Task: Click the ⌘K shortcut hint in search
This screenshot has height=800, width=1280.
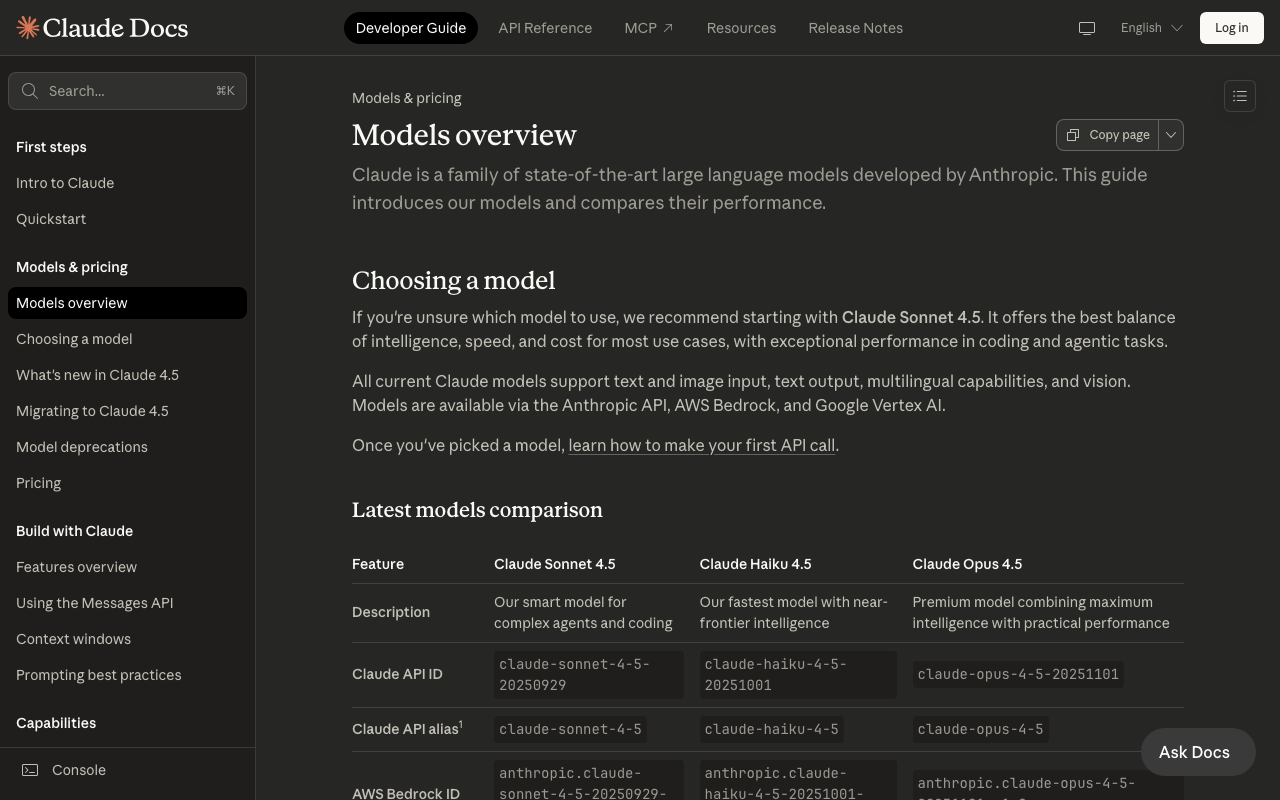Action: [x=225, y=91]
